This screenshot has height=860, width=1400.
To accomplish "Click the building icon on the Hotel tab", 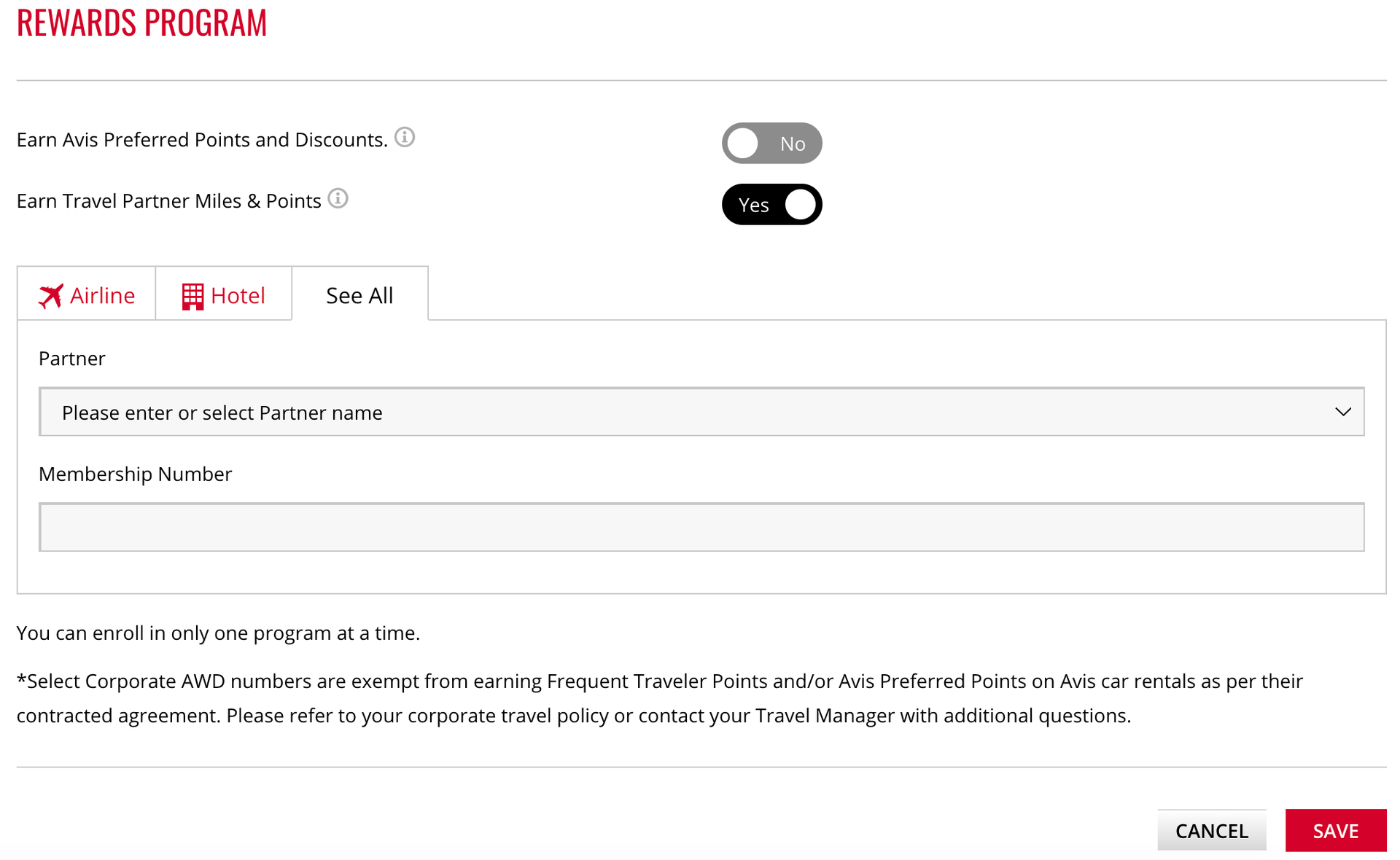I will click(192, 295).
